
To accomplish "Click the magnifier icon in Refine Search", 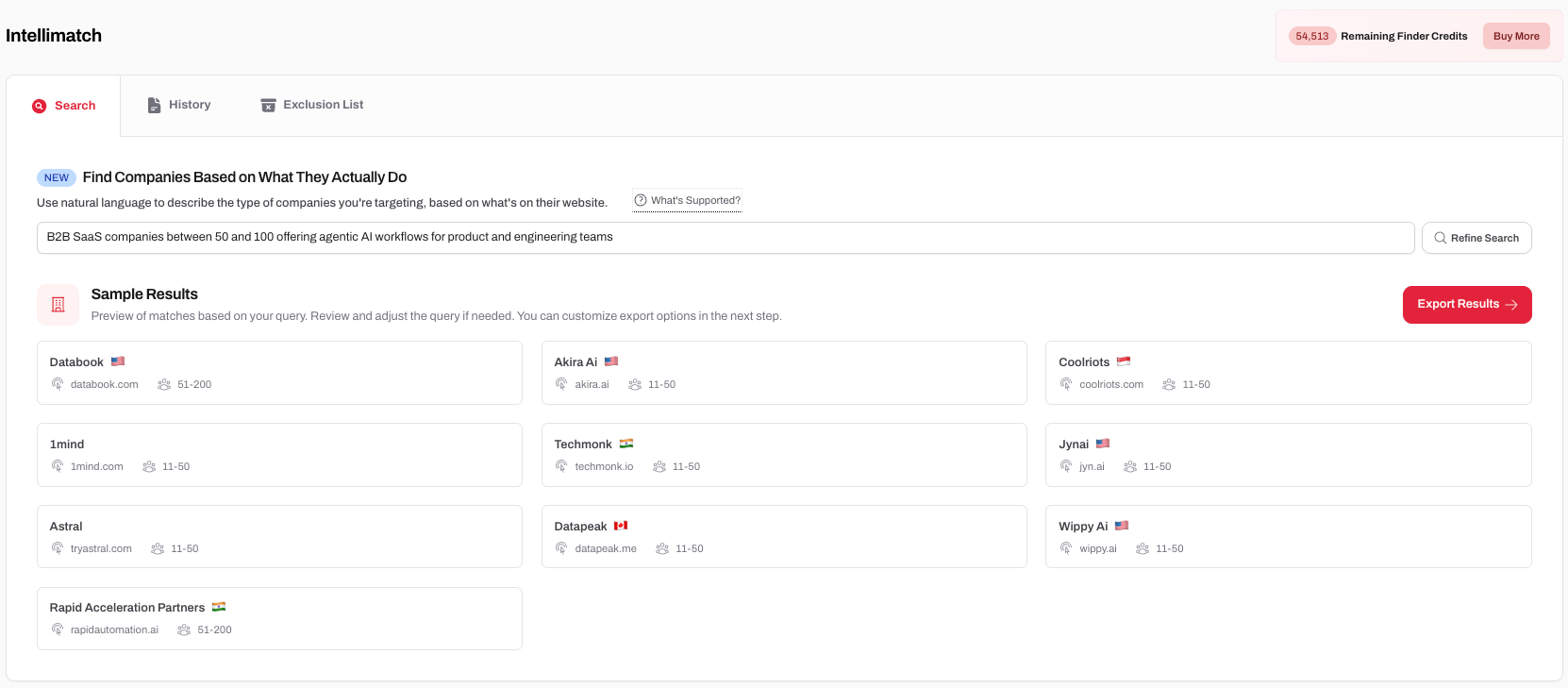I will (1440, 238).
